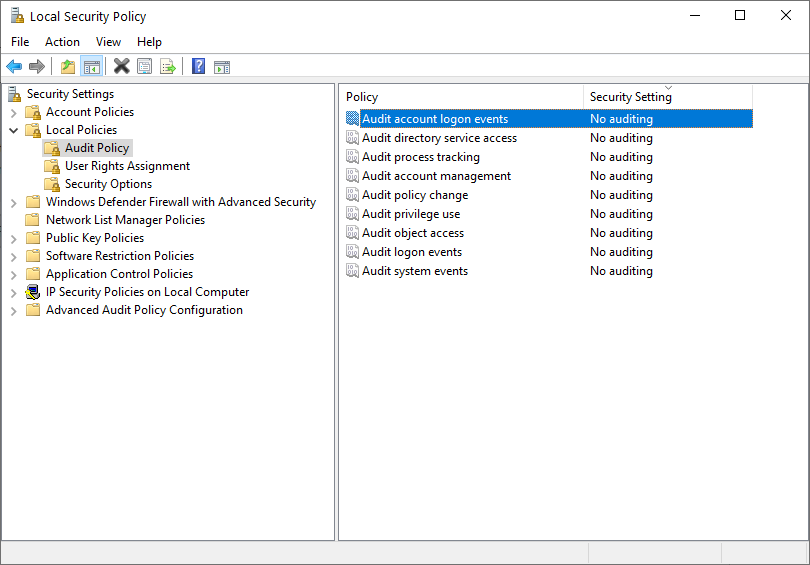Select Public Key Policies label in tree
Viewport: 810px width, 565px height.
[95, 238]
